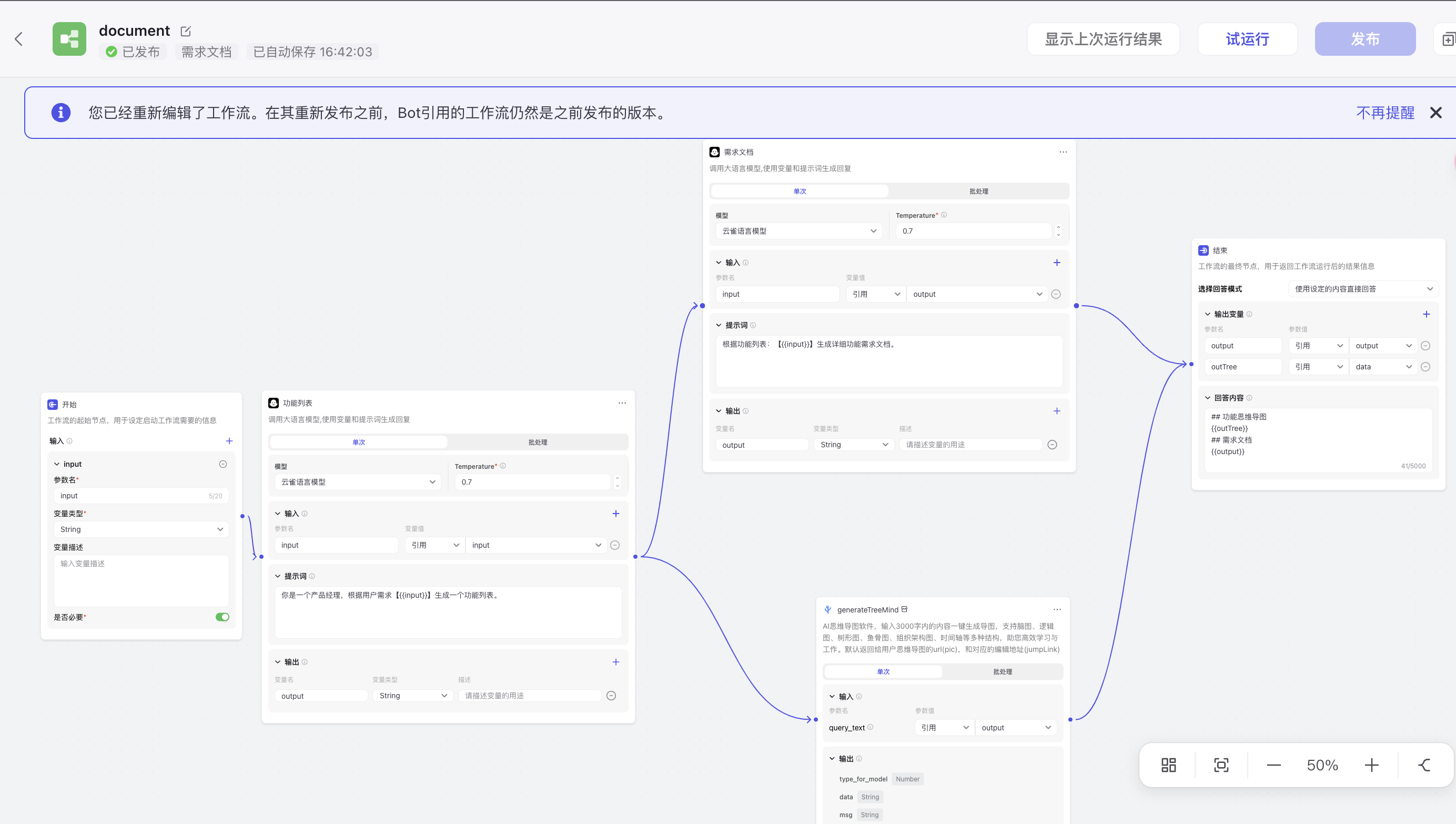The image size is (1456, 824).
Task: Click the edit name pencil icon
Action: coord(186,31)
